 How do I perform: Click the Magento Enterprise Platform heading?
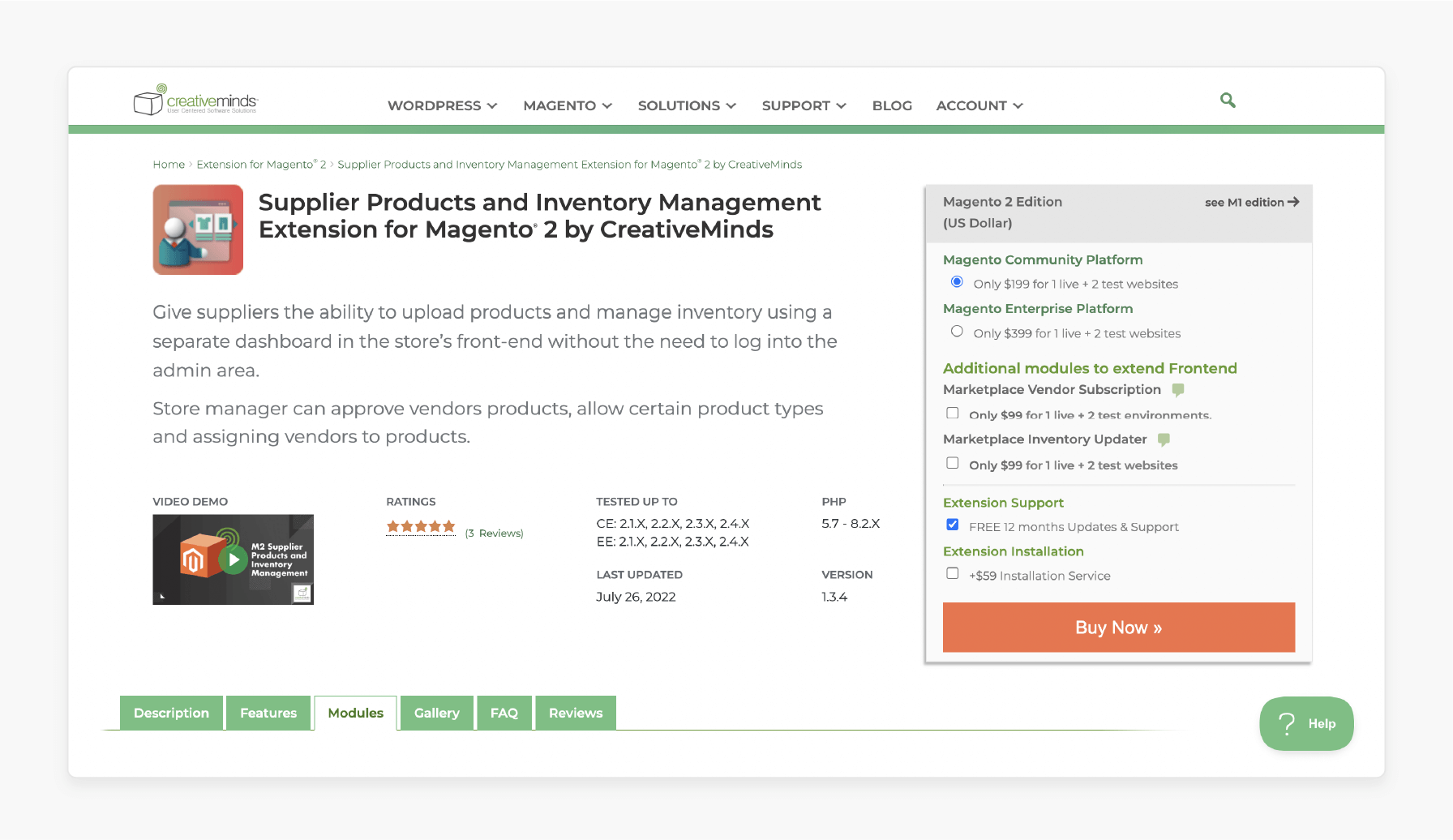[1038, 309]
